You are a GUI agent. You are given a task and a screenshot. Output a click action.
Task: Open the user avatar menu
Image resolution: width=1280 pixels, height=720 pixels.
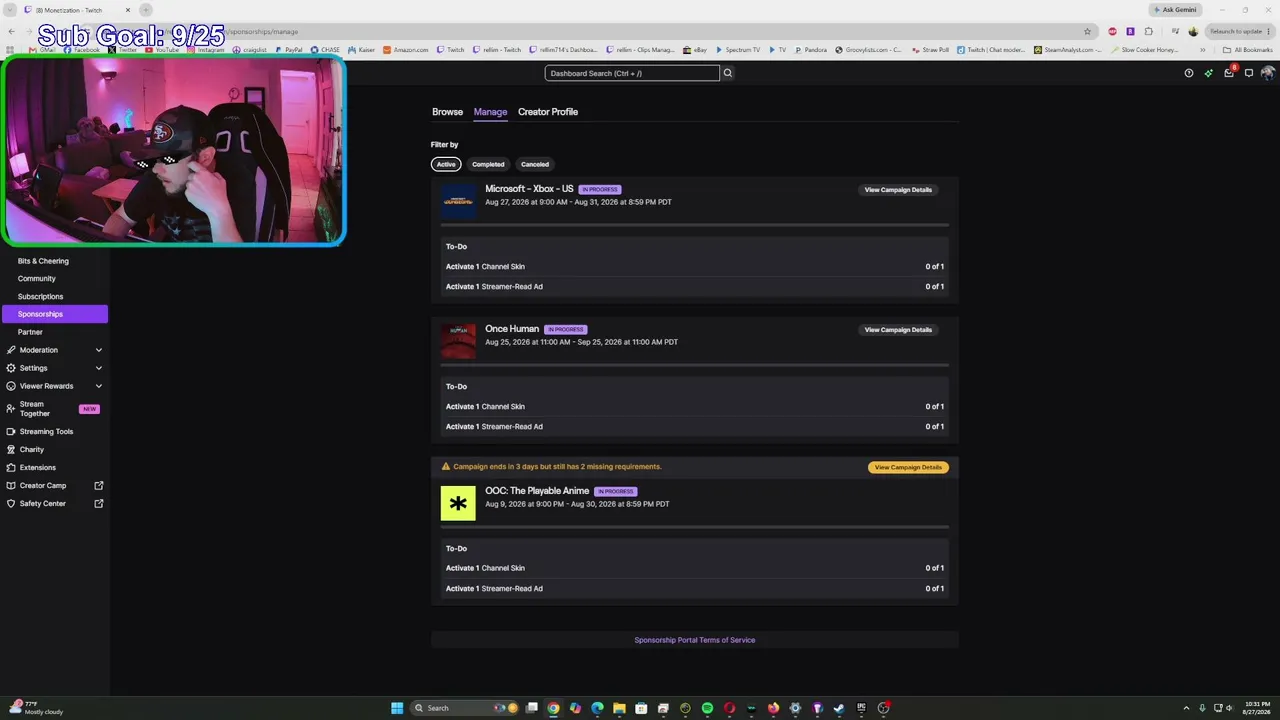[1268, 73]
